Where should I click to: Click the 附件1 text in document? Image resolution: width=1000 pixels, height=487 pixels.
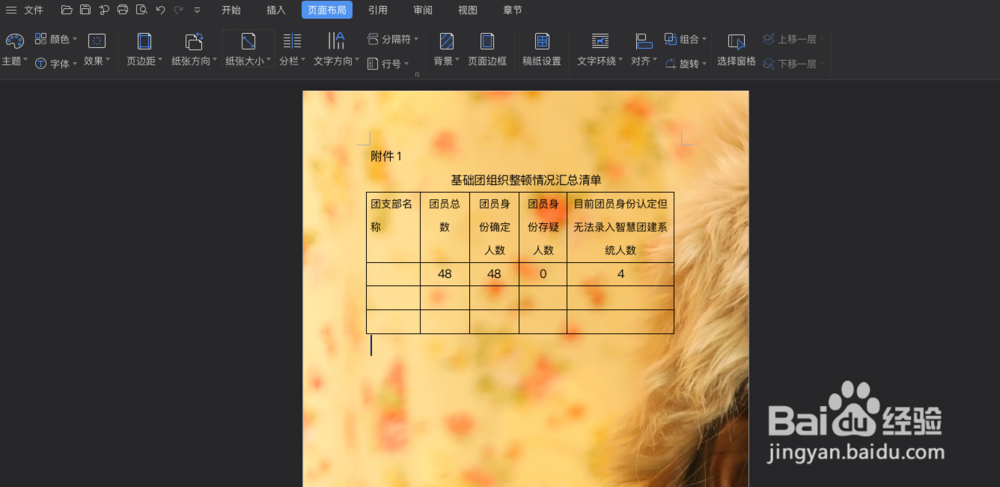tap(386, 157)
